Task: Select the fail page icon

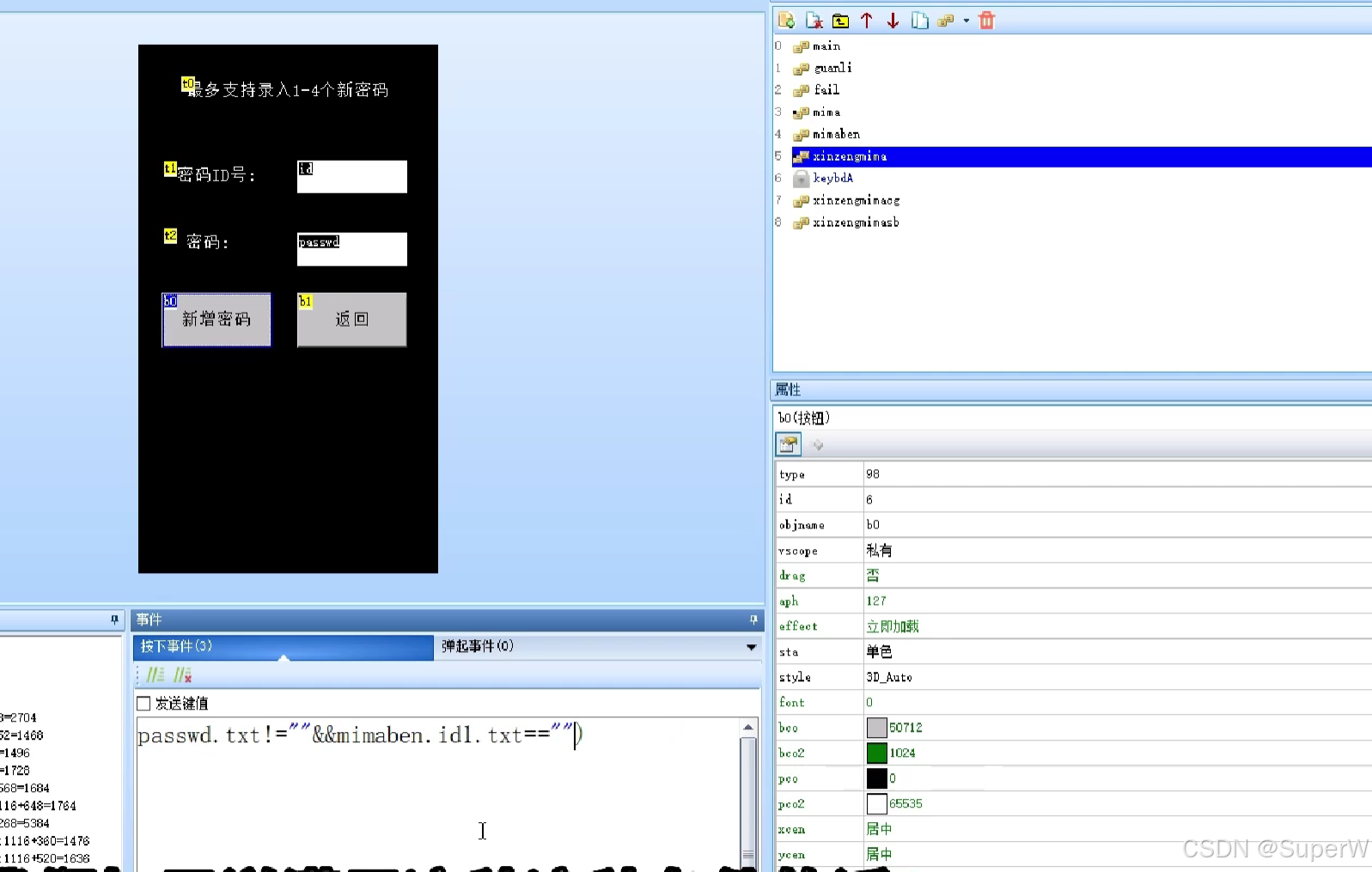Action: pyautogui.click(x=801, y=90)
